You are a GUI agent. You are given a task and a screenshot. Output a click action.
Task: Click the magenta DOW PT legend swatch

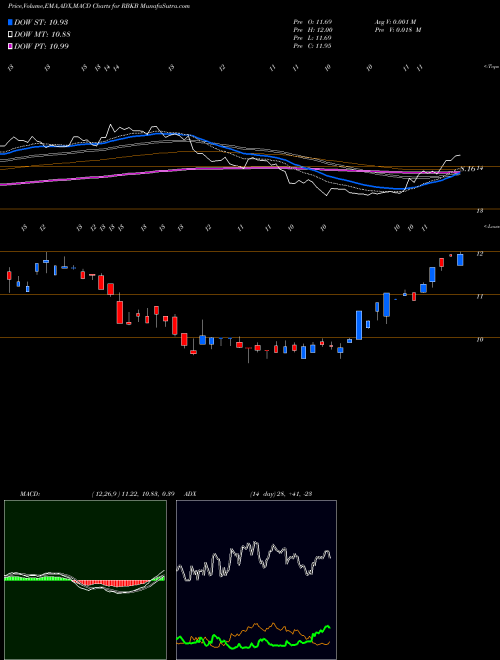[x=10, y=46]
